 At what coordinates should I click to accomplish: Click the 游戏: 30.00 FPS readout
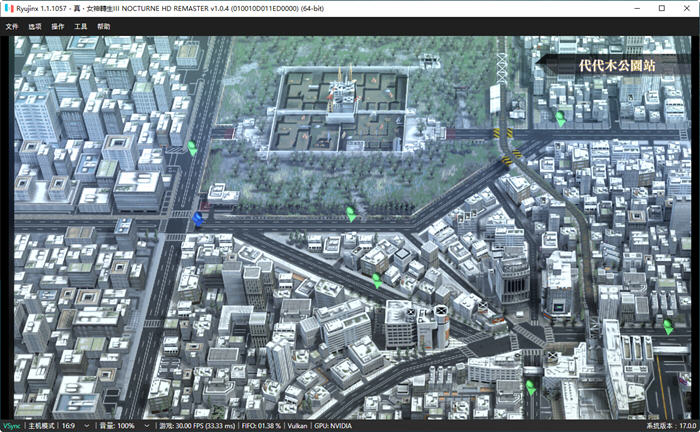tap(197, 426)
